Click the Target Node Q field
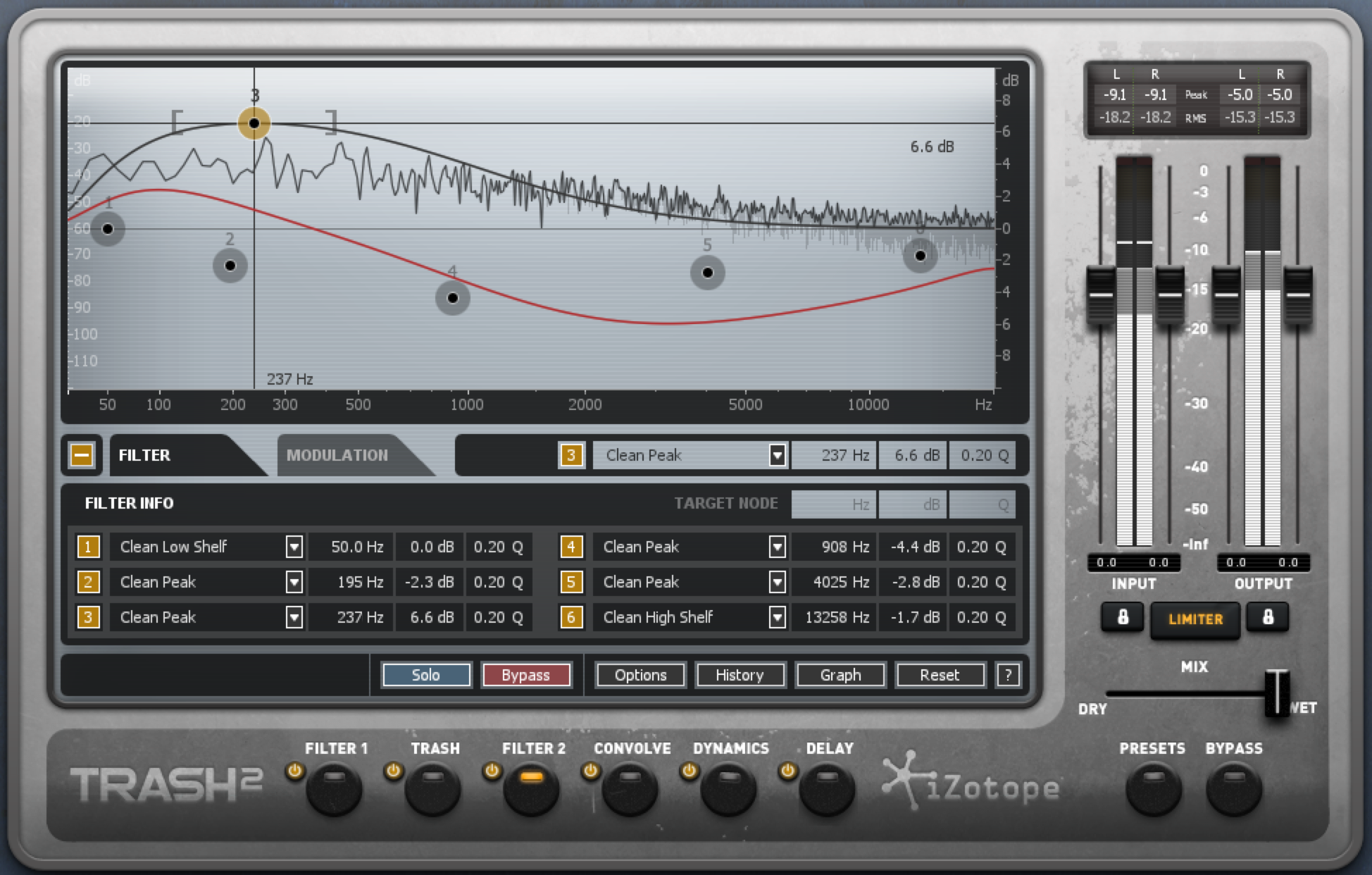Viewport: 1372px width, 875px height. coord(982,504)
